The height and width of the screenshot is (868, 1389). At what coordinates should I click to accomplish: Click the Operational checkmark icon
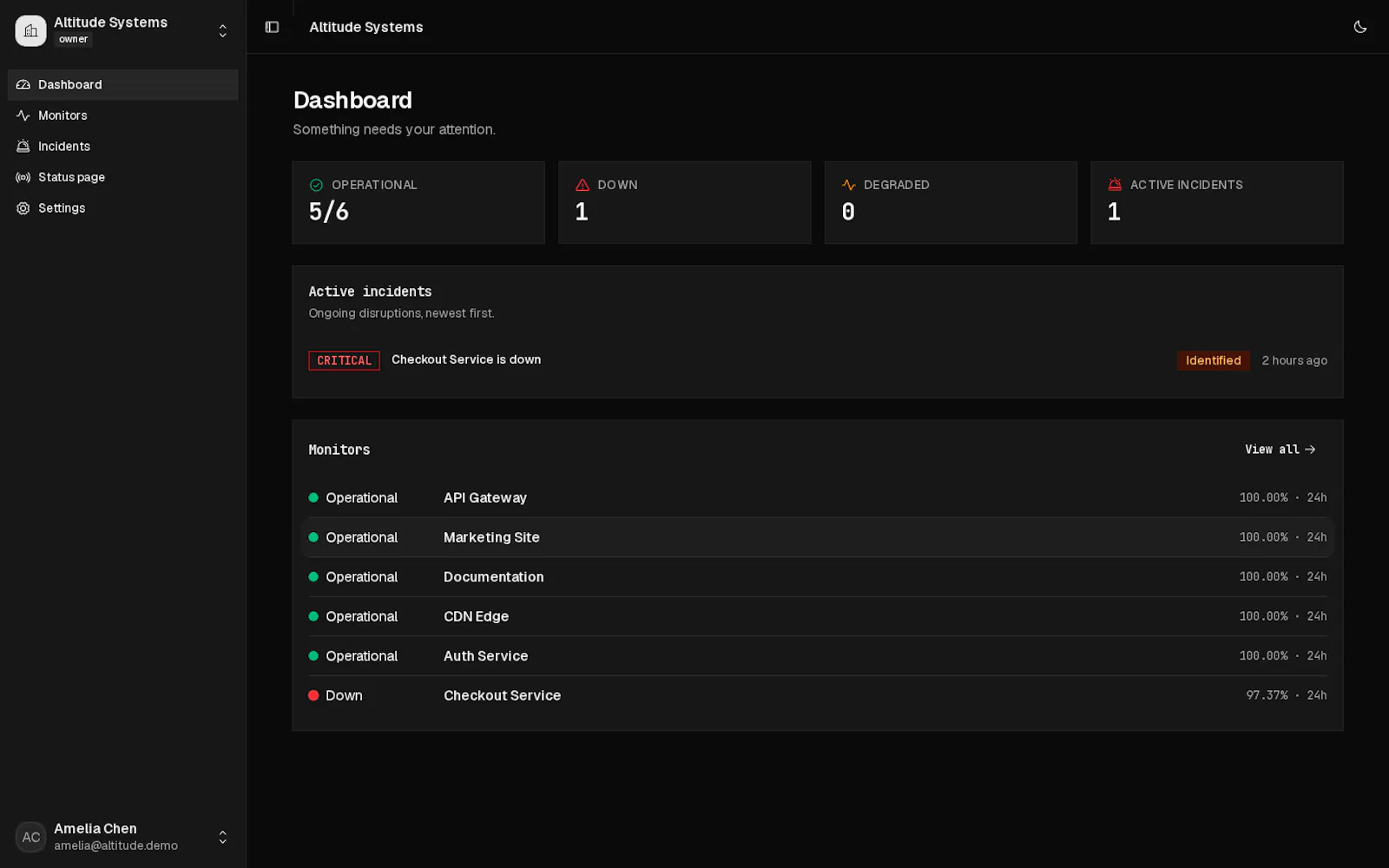click(316, 185)
